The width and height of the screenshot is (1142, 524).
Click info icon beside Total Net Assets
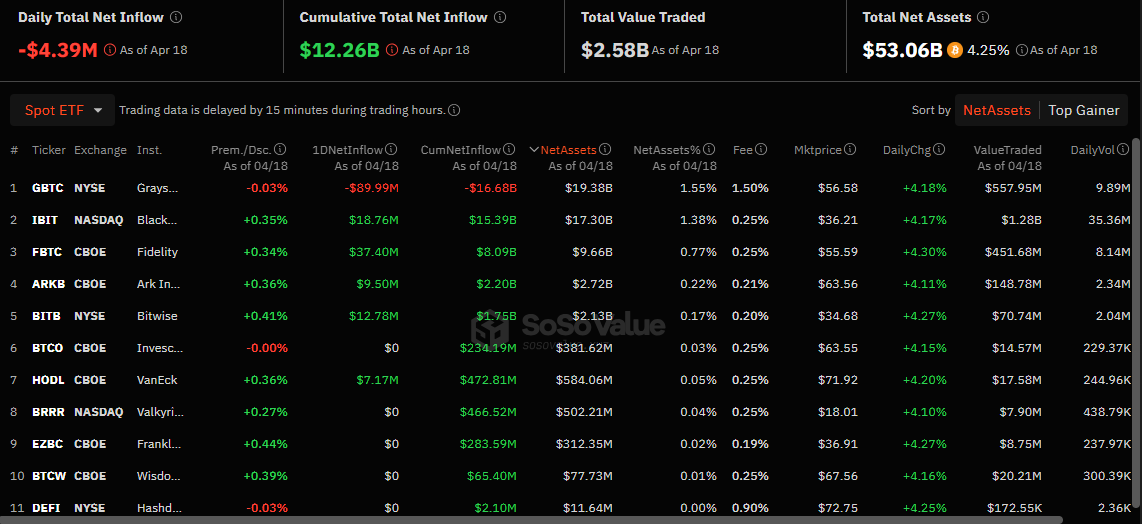(985, 17)
